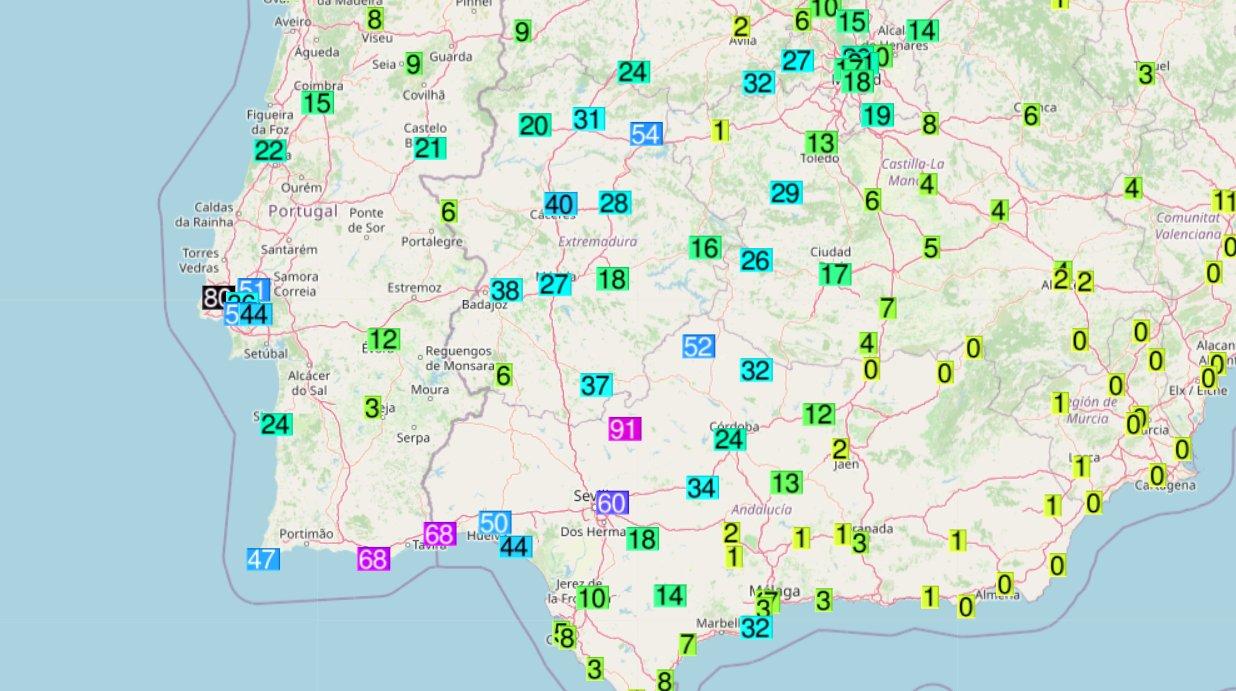
Task: Select the 40 marker at Cáceres
Action: click(x=560, y=205)
